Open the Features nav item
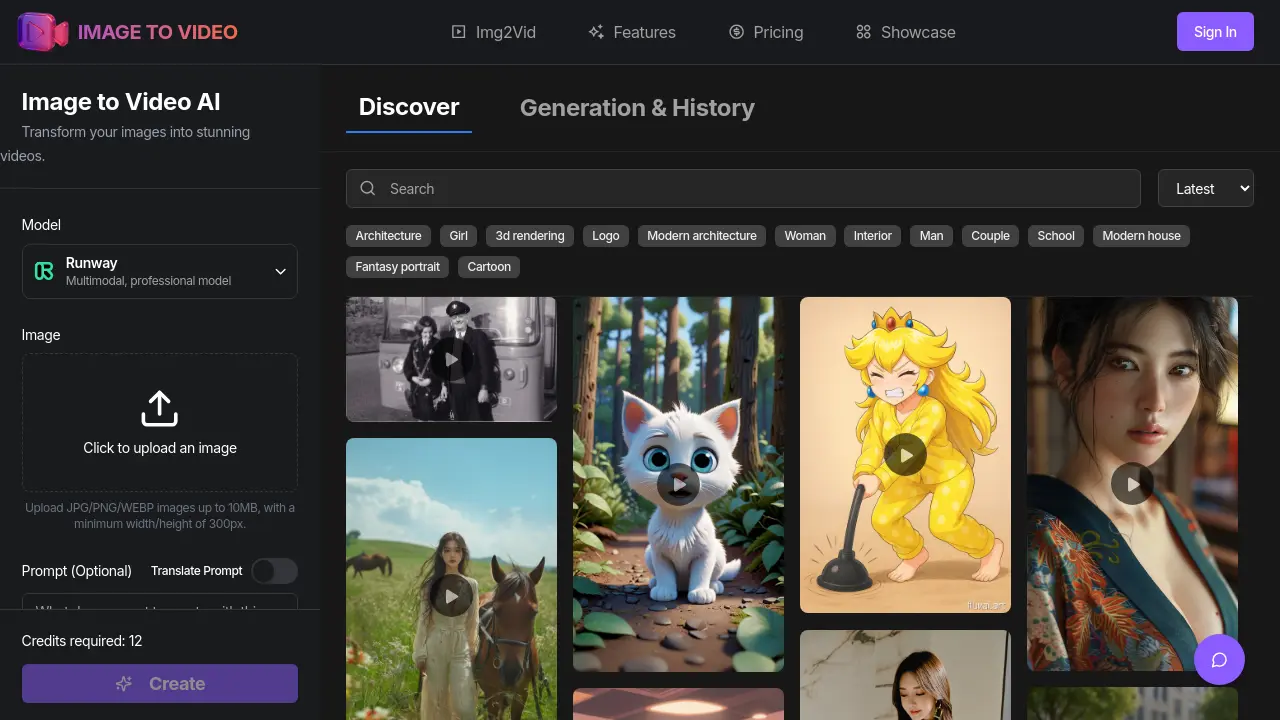 pos(632,32)
